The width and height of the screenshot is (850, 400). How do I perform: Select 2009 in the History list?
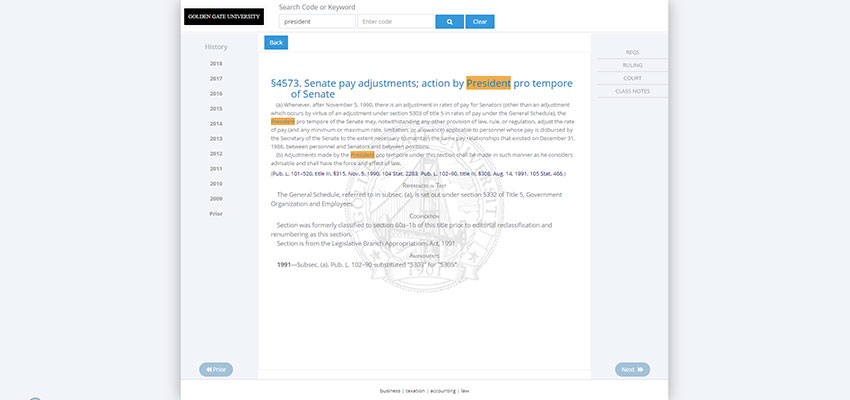pyautogui.click(x=216, y=199)
